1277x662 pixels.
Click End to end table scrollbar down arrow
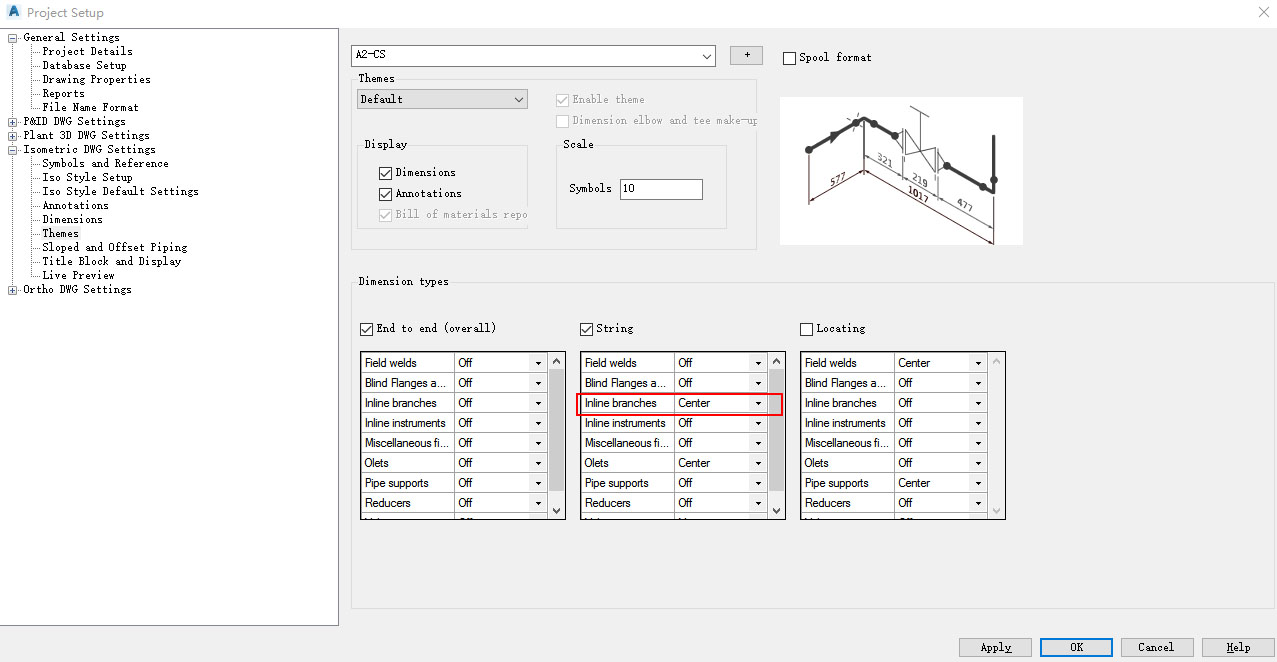(557, 510)
